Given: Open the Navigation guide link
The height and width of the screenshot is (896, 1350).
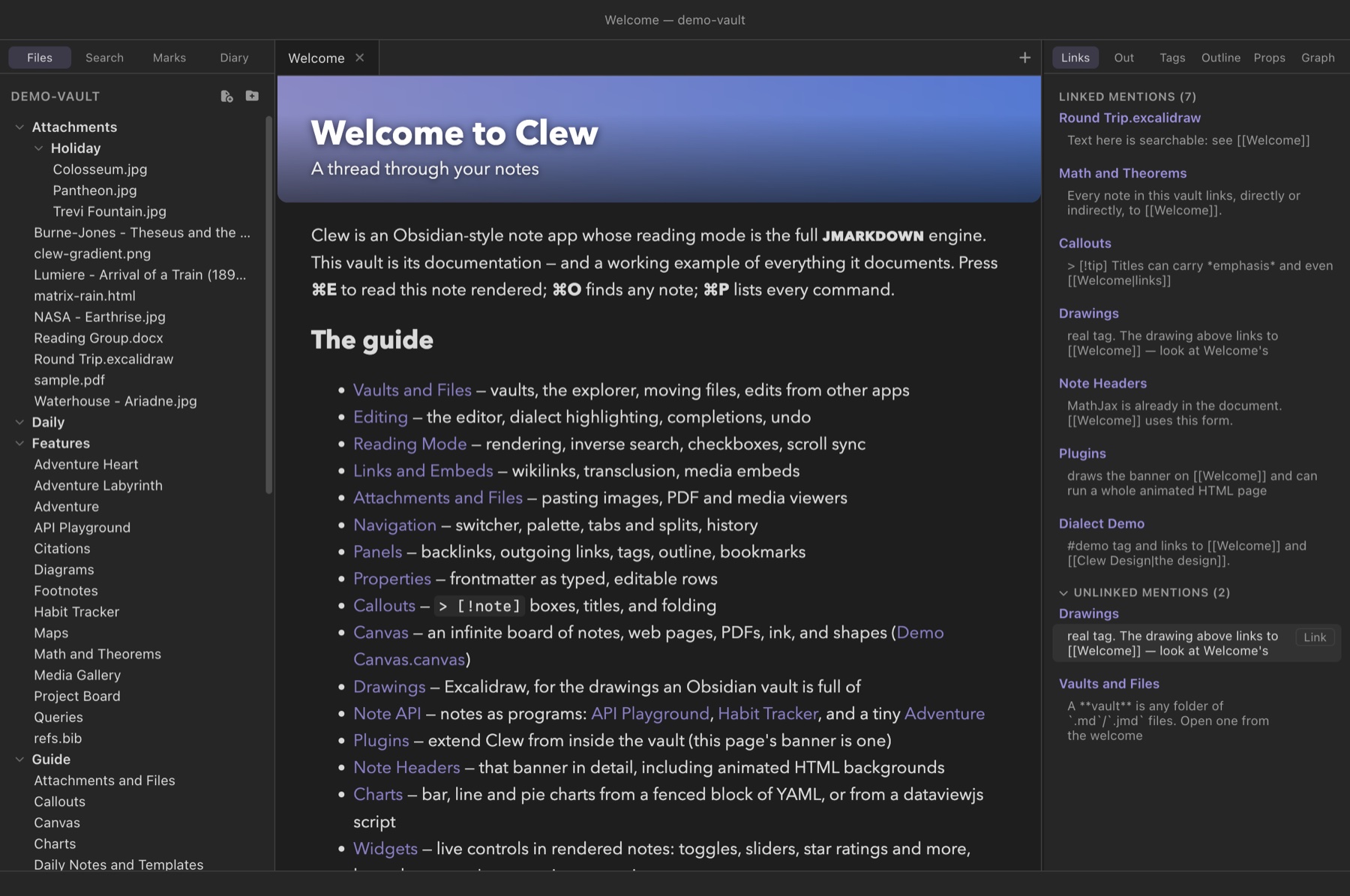Looking at the screenshot, I should [x=394, y=525].
